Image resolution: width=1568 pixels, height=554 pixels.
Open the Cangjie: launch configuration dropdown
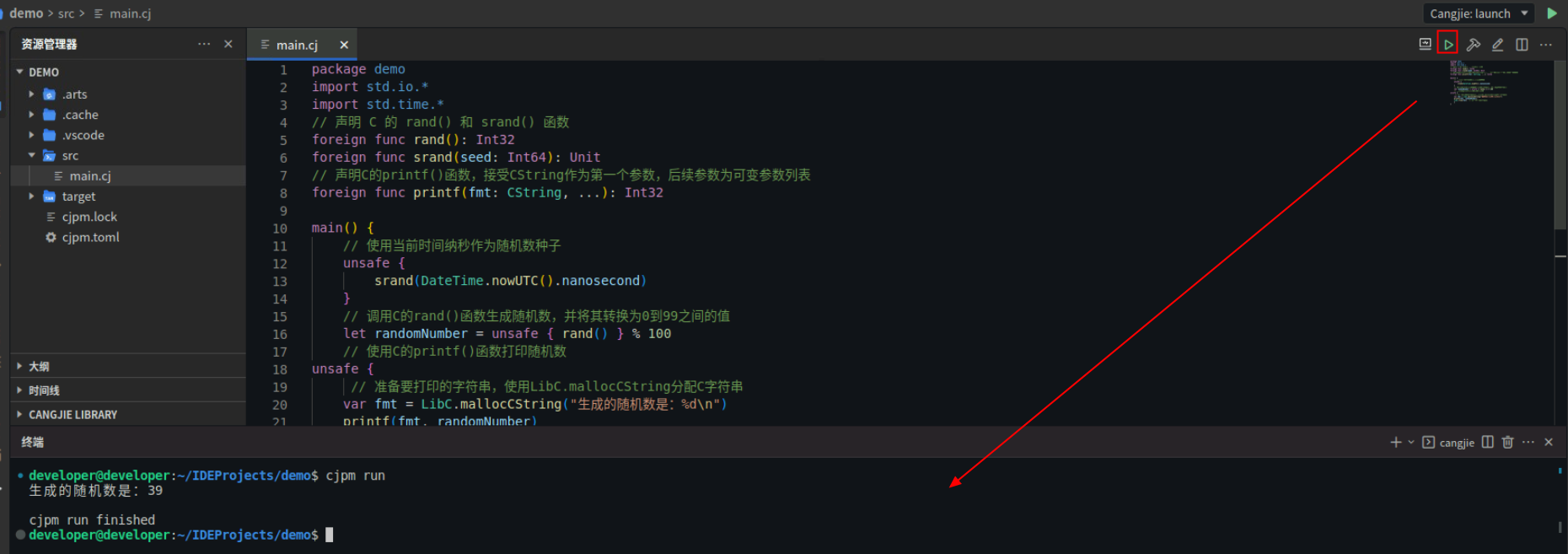(x=1478, y=13)
